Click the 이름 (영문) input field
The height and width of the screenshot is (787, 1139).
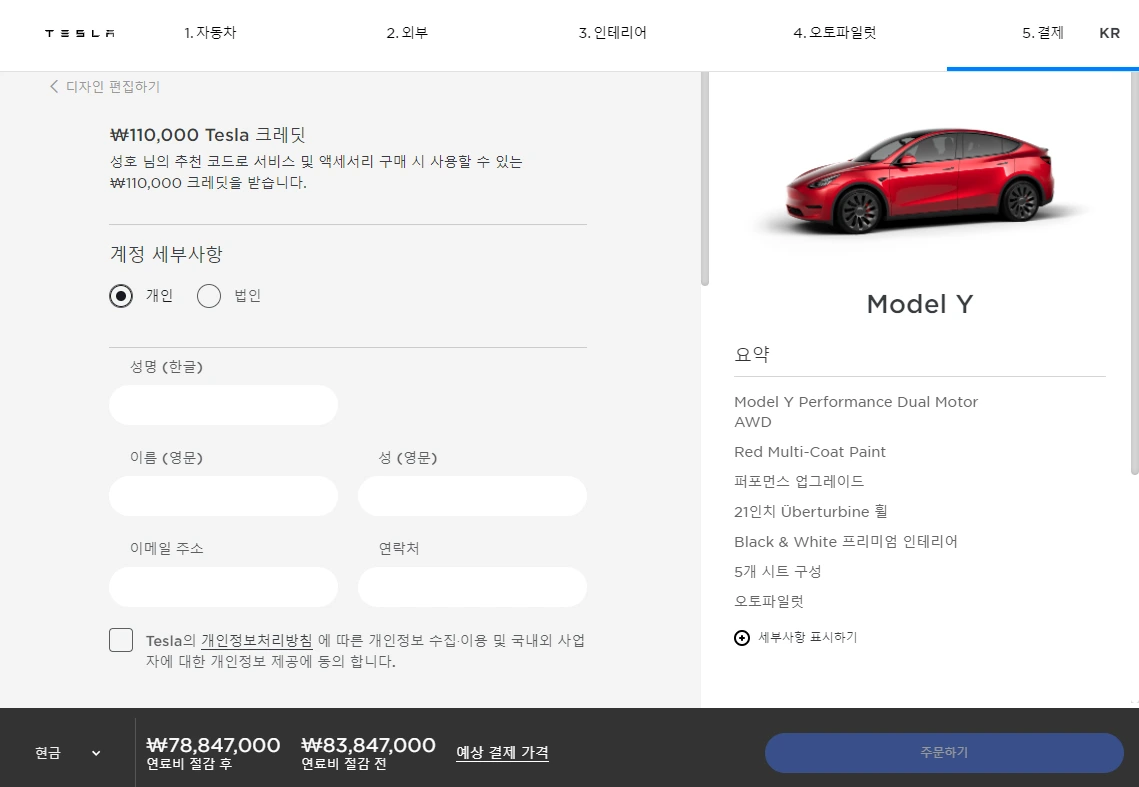click(223, 496)
